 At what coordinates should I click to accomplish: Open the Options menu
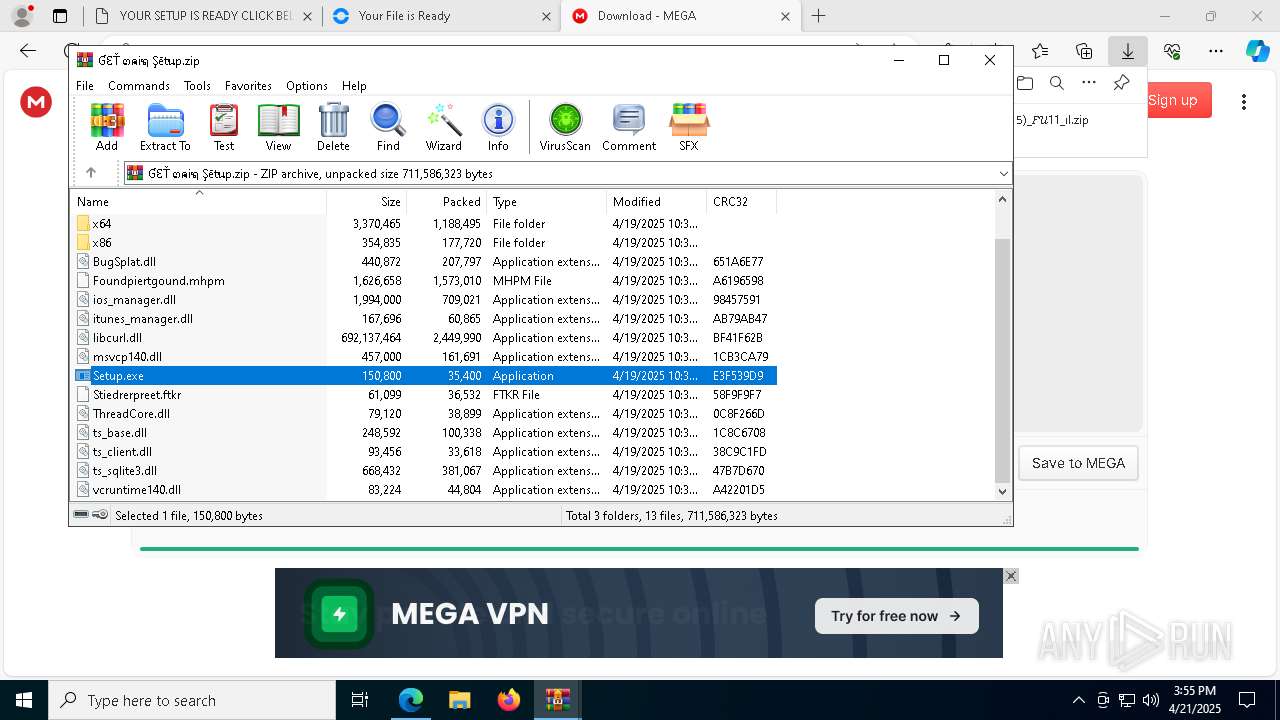tap(307, 86)
